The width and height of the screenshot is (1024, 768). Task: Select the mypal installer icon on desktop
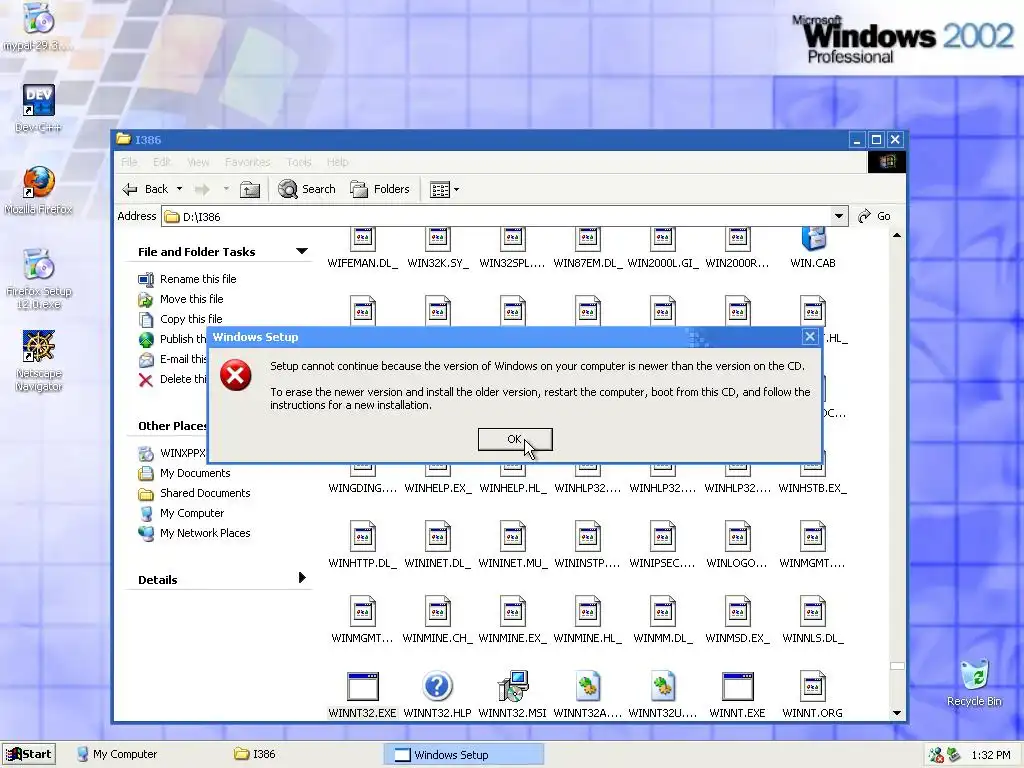click(39, 26)
